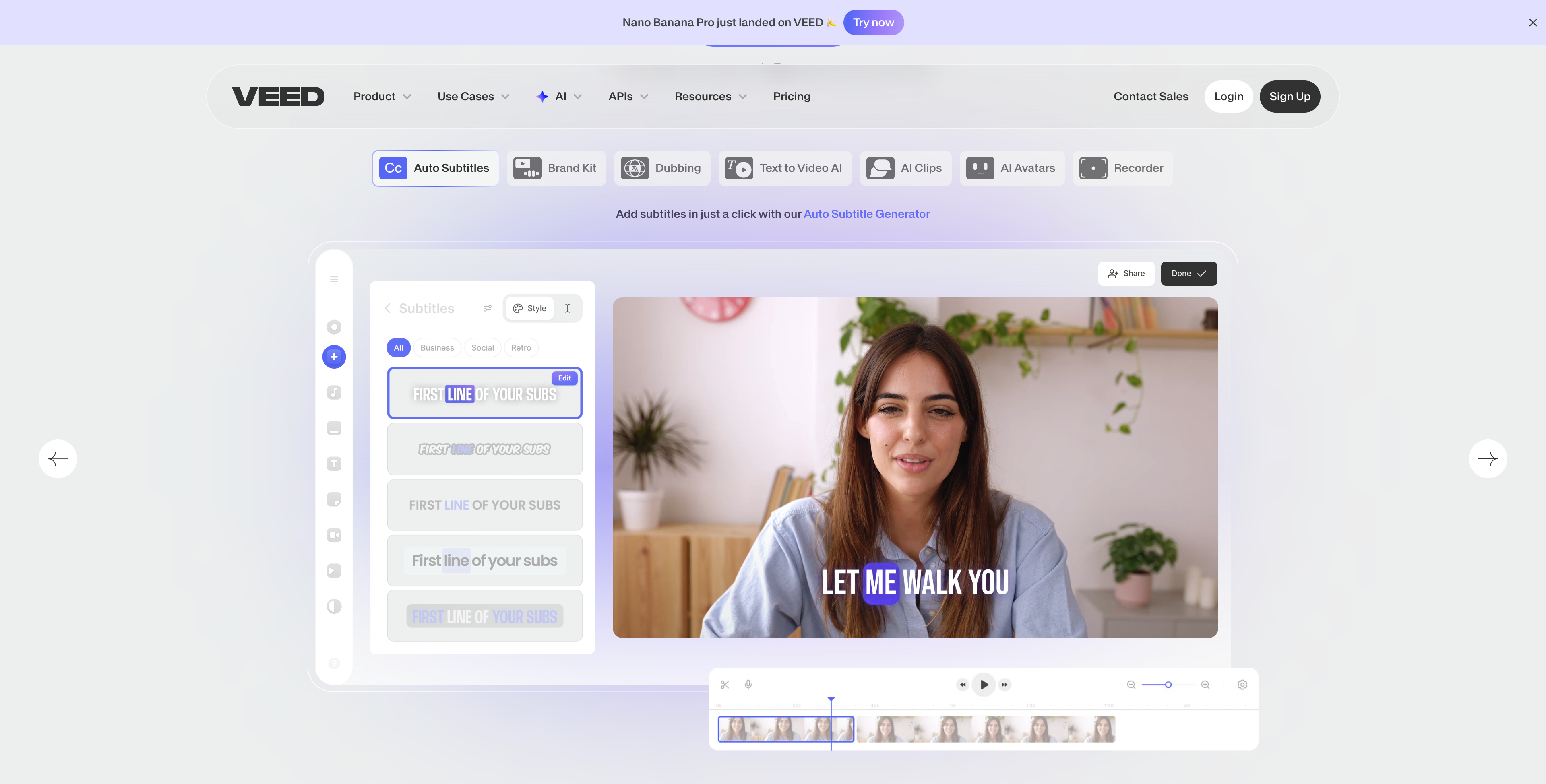Click the zoom out magnifier icon
1546x784 pixels.
tap(1131, 685)
